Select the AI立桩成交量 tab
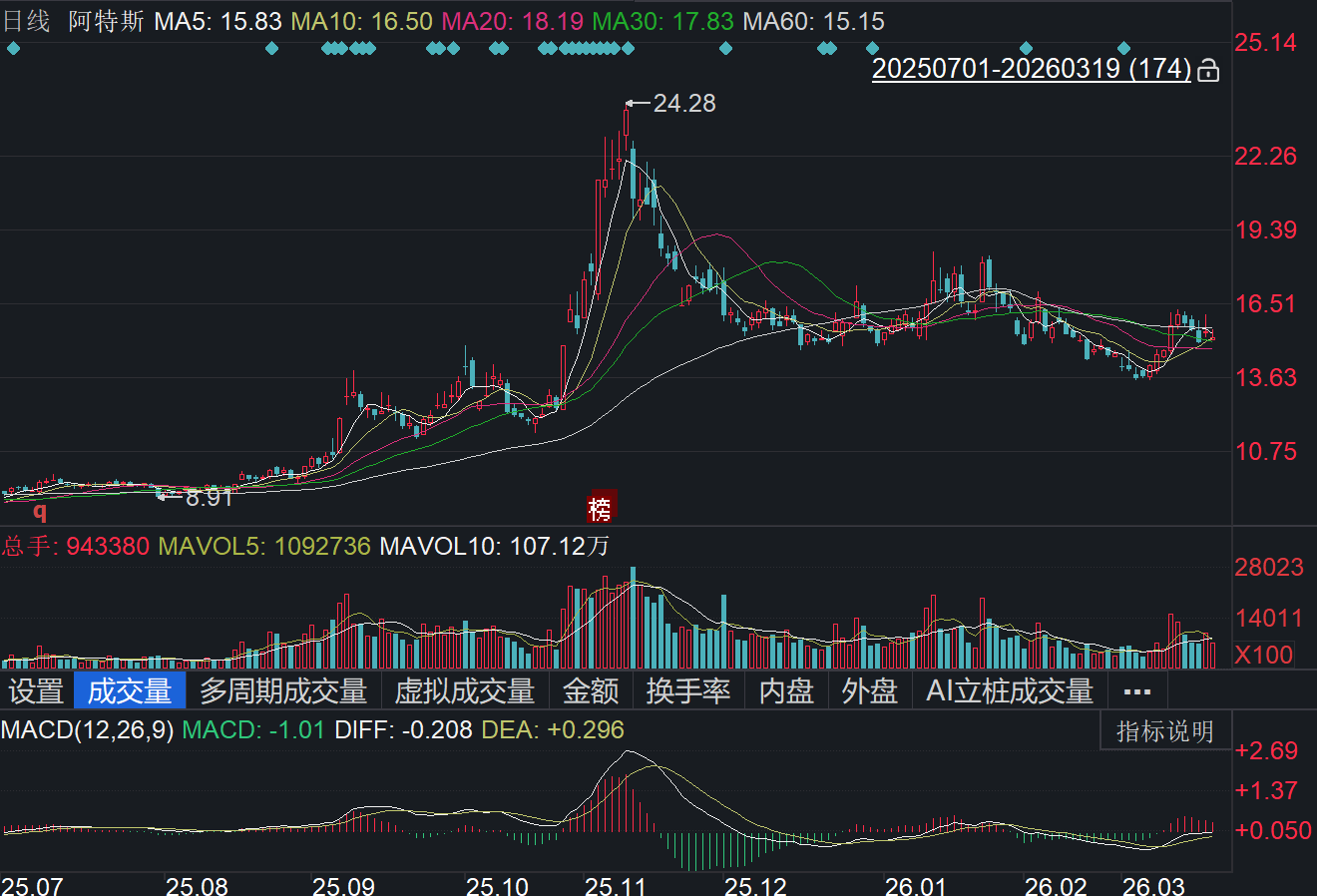1317x896 pixels. [1010, 690]
